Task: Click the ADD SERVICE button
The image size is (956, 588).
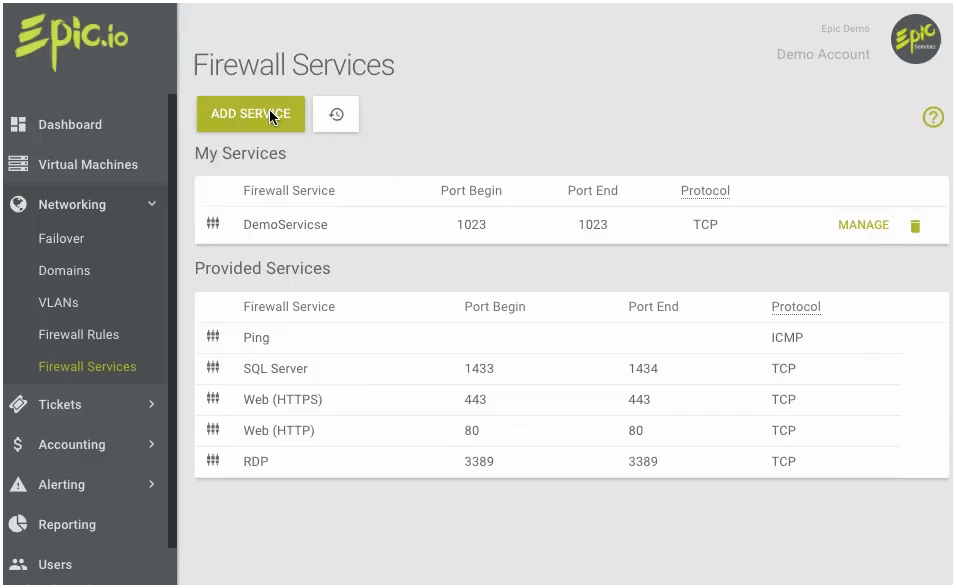Action: (250, 114)
